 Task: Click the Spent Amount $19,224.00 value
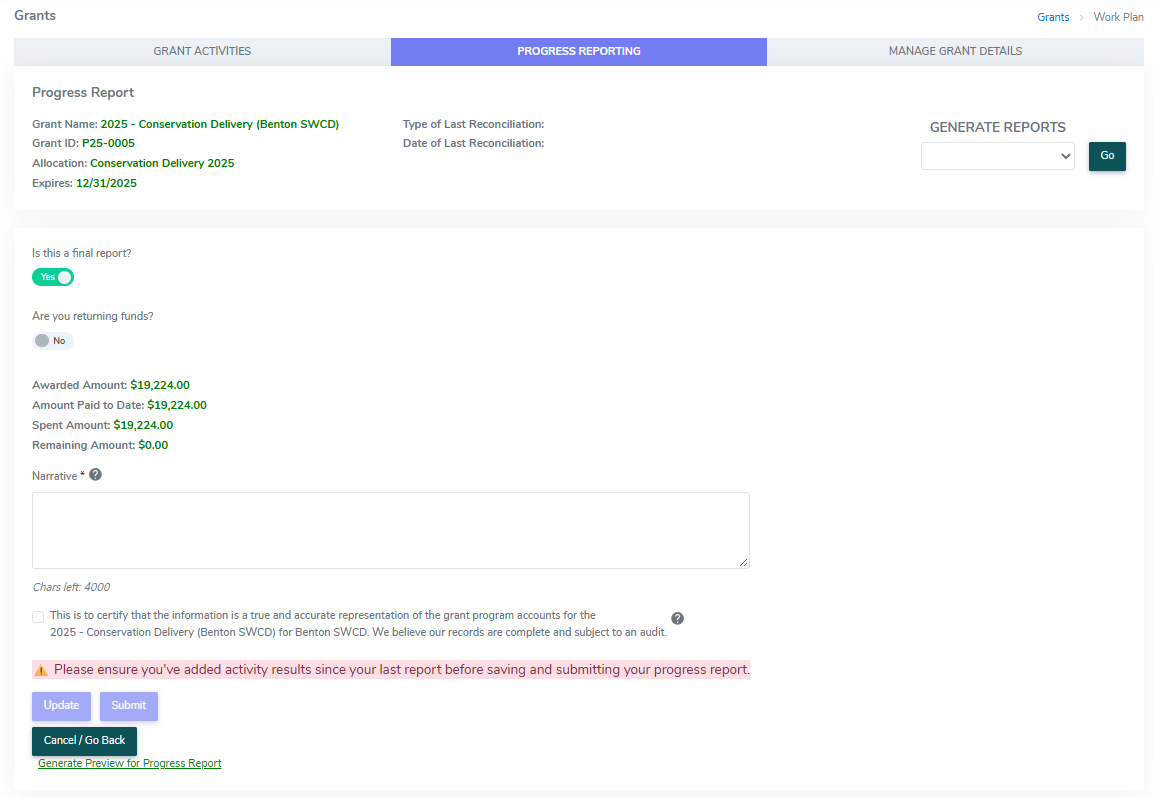pos(143,425)
